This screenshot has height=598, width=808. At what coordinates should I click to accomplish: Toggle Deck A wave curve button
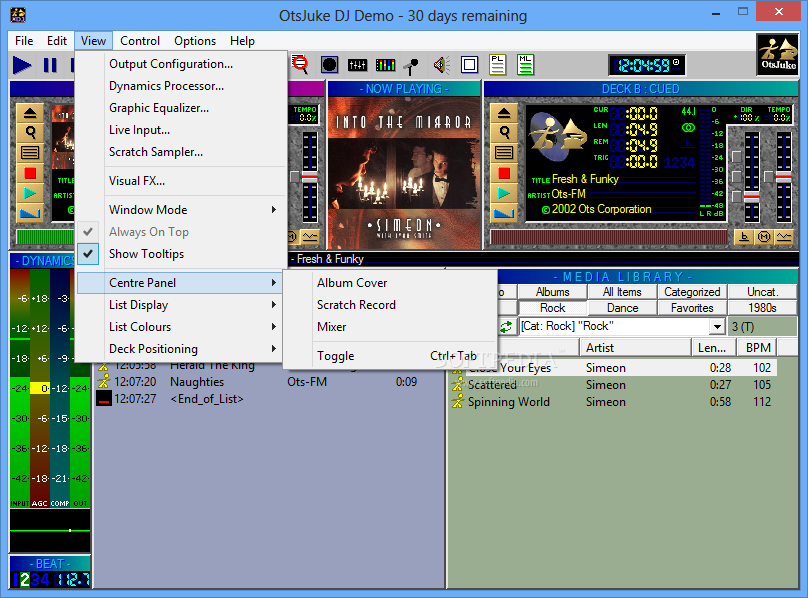point(310,237)
